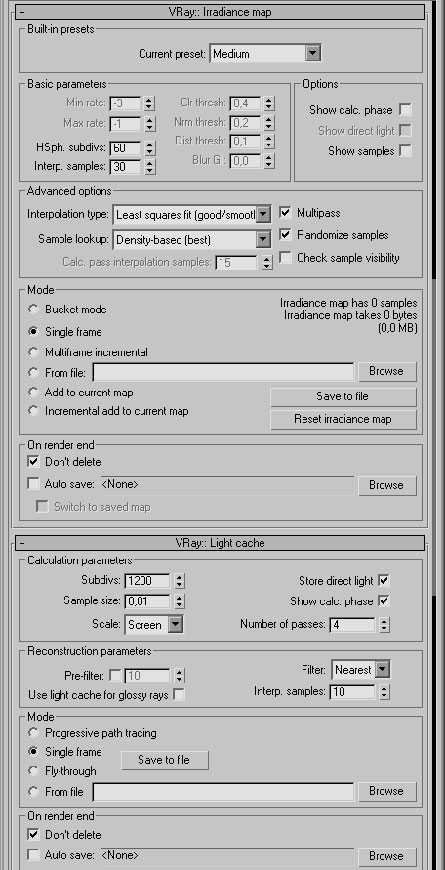Disable the Multipass checkbox
The width and height of the screenshot is (445, 870).
click(285, 213)
